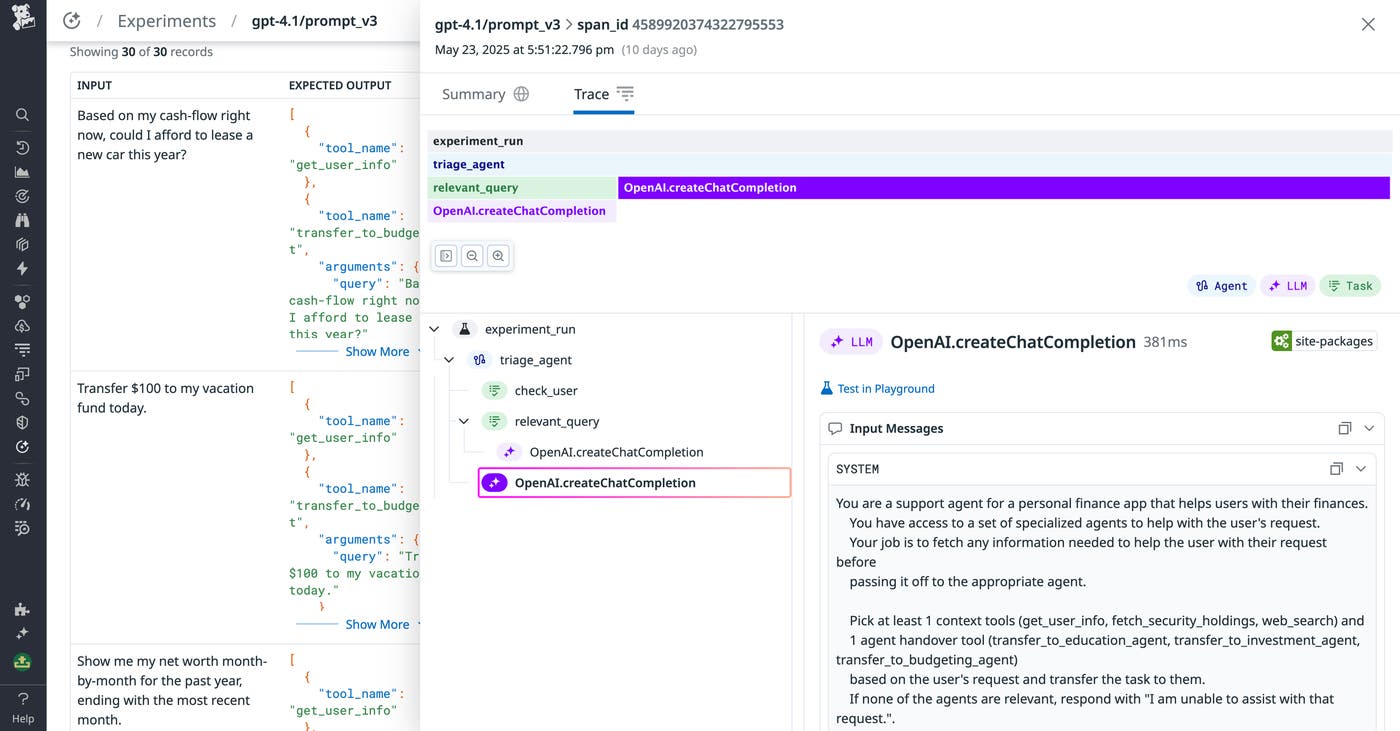Collapse the triage_agent tree node
This screenshot has width=1400, height=731.
(x=449, y=360)
